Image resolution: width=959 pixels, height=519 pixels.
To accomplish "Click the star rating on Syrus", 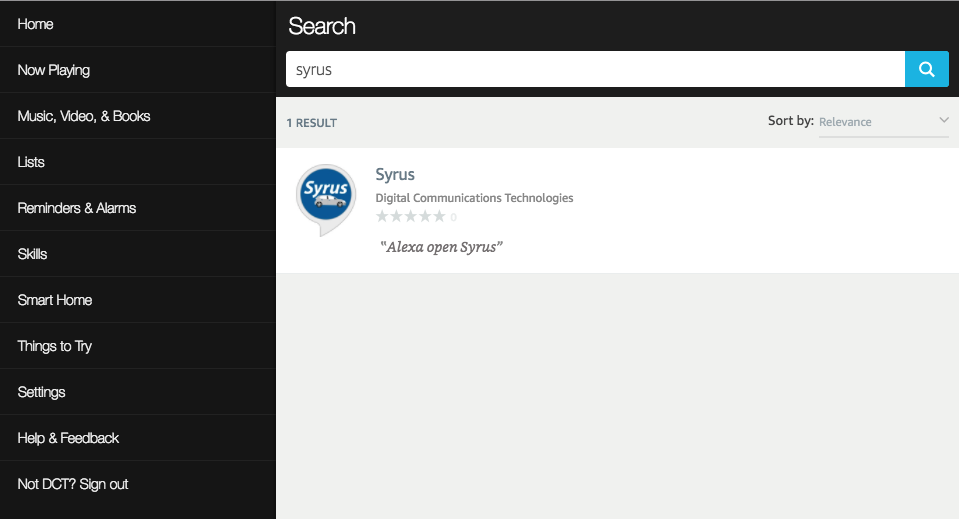I will point(411,216).
